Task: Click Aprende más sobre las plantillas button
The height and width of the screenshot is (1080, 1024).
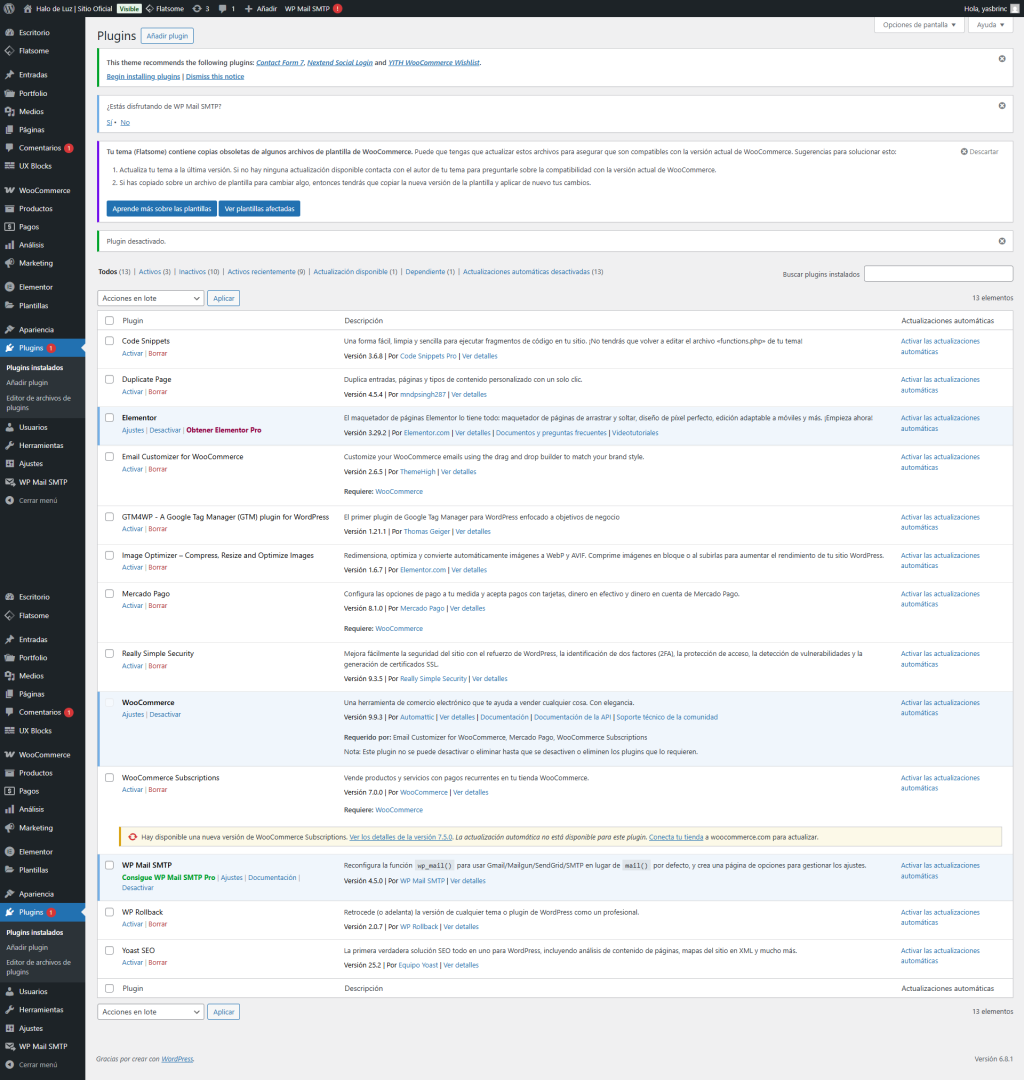Action: pos(162,209)
